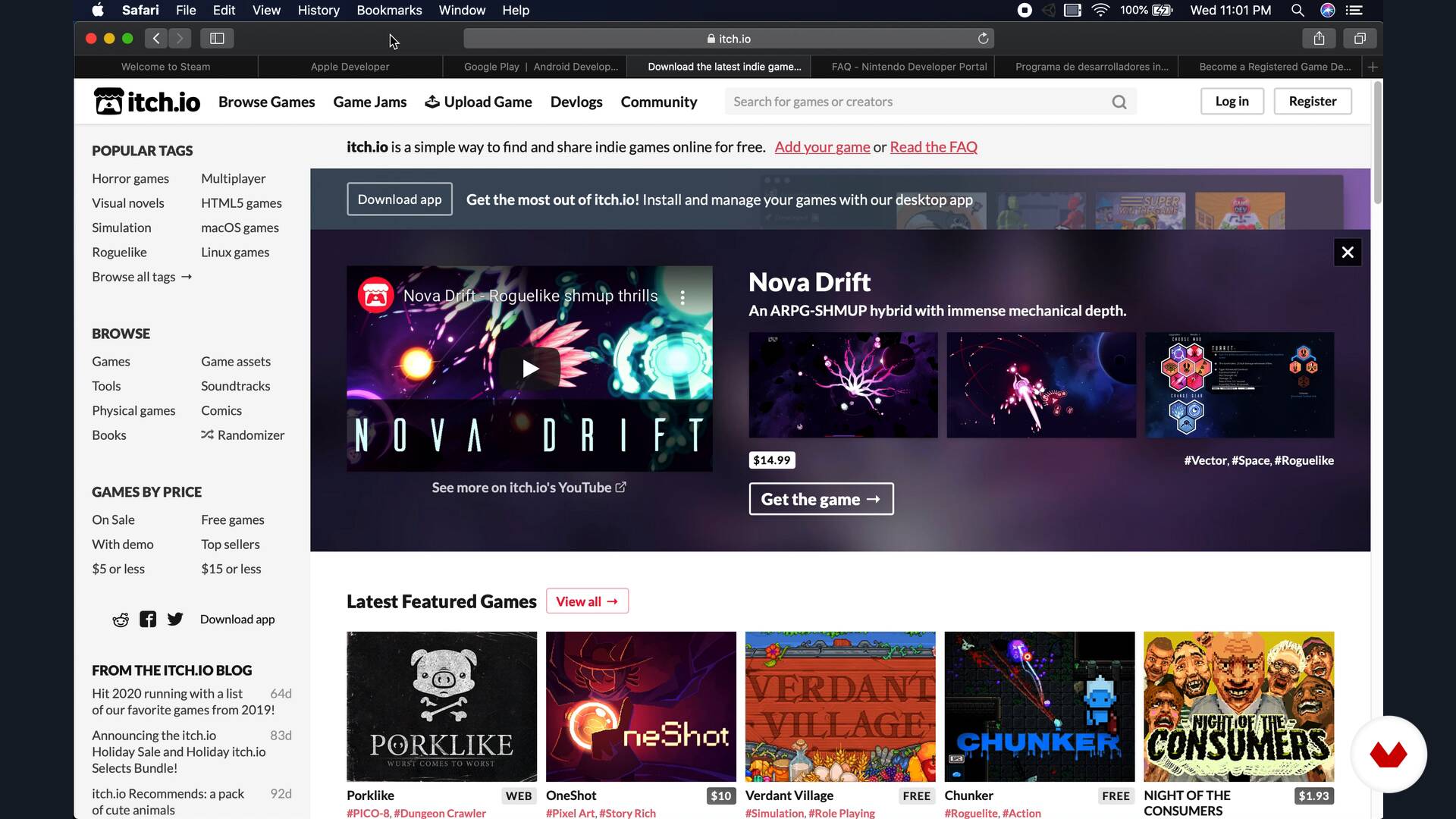
Task: Open the OneShot game thumbnail
Action: tap(641, 707)
